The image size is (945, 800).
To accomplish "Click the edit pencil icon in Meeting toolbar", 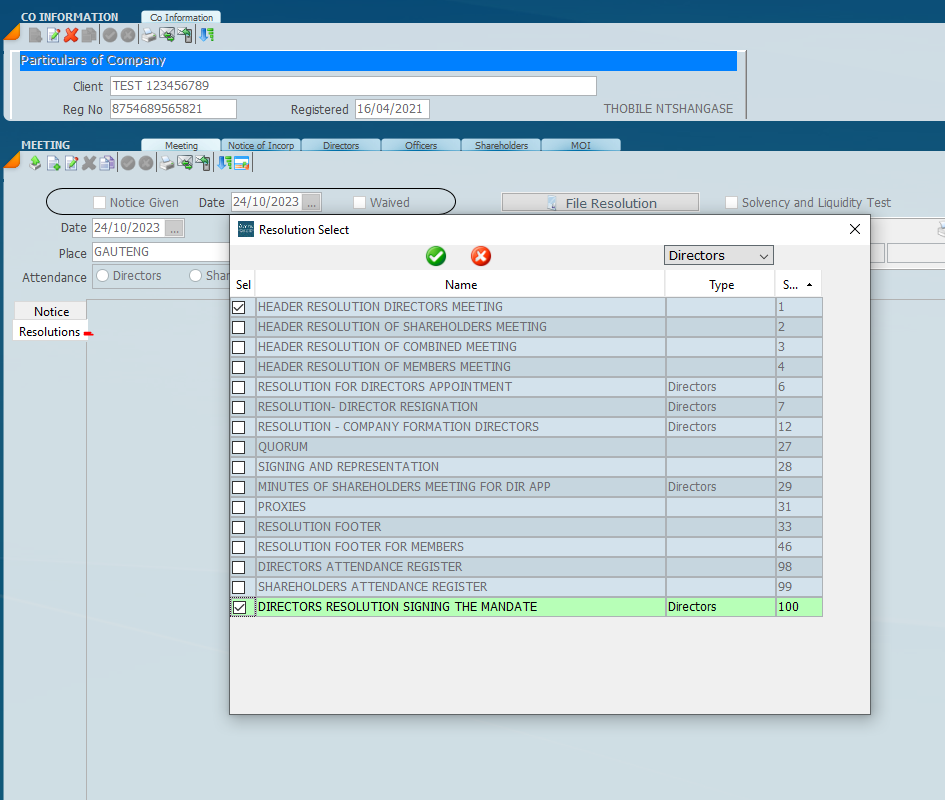I will point(71,163).
